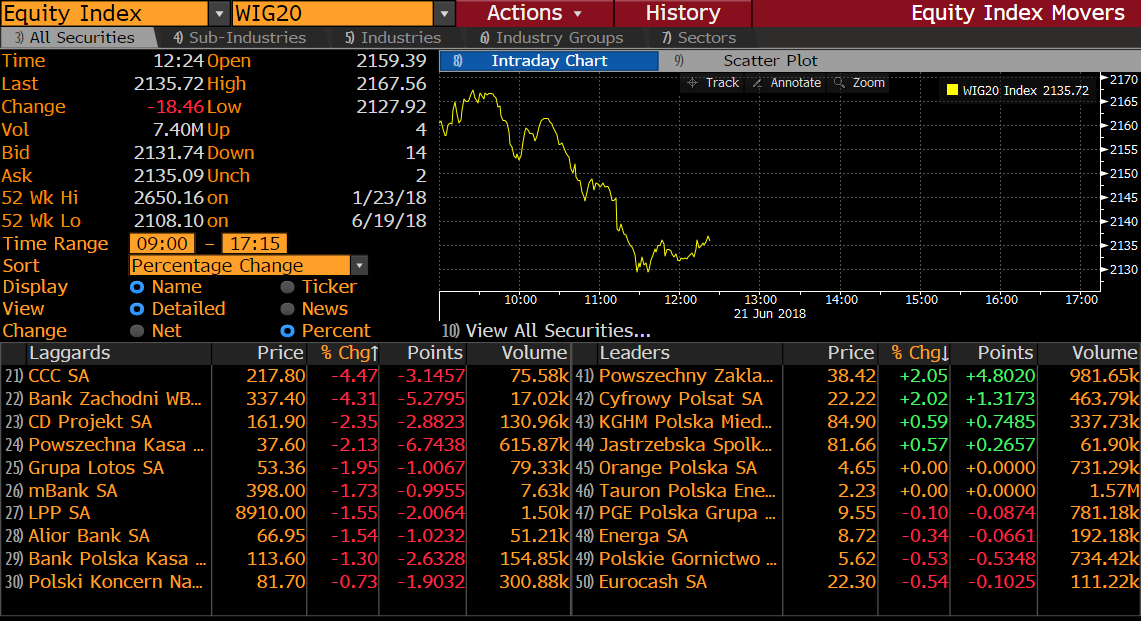The height and width of the screenshot is (621, 1141).
Task: Open the WIG20 index dropdown arrow
Action: point(444,14)
